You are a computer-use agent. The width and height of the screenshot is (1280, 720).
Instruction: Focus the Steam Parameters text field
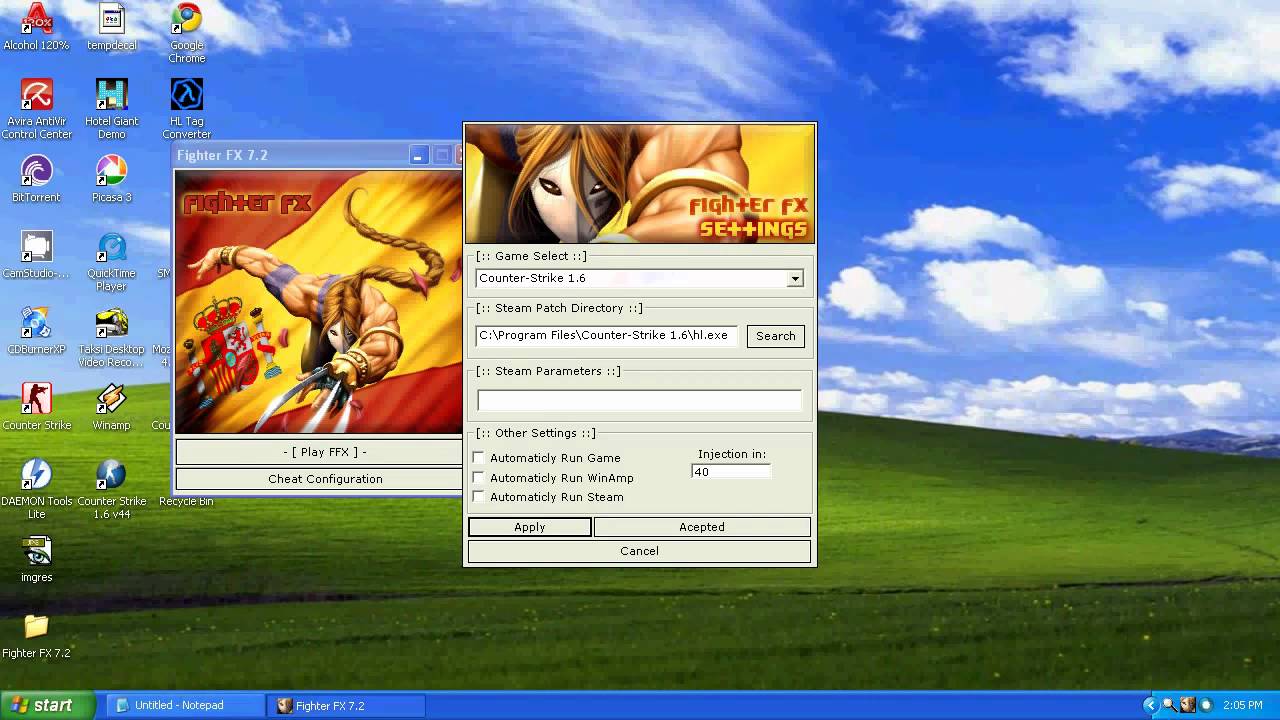tap(639, 401)
